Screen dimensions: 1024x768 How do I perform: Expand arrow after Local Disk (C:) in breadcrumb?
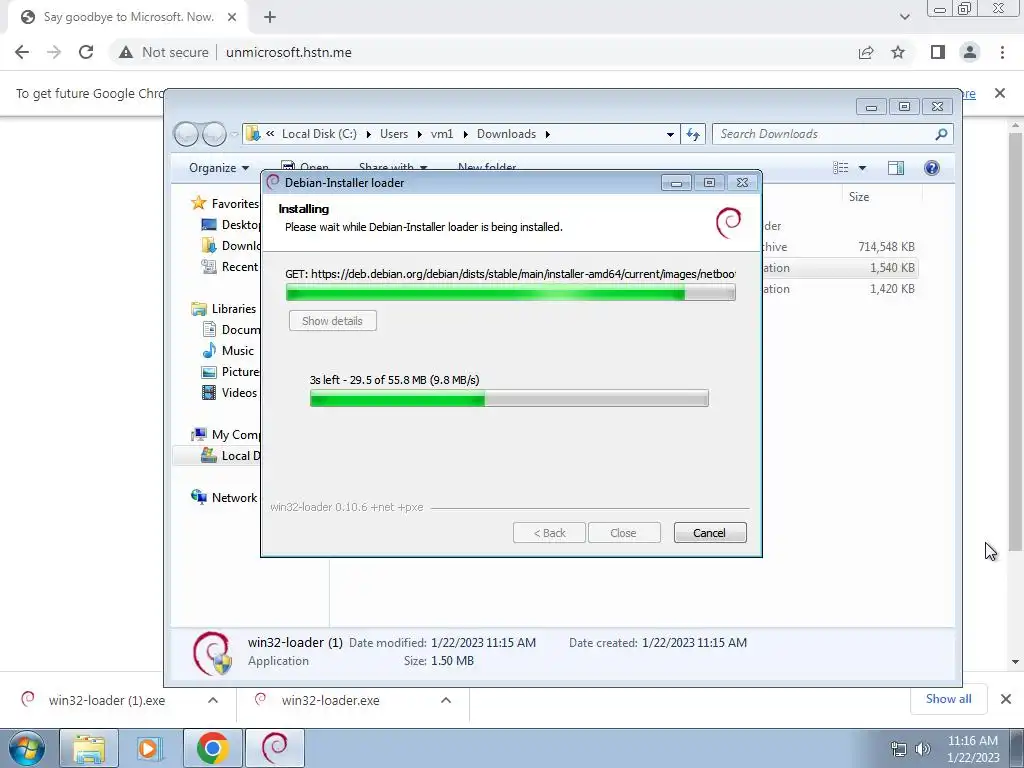coord(368,134)
